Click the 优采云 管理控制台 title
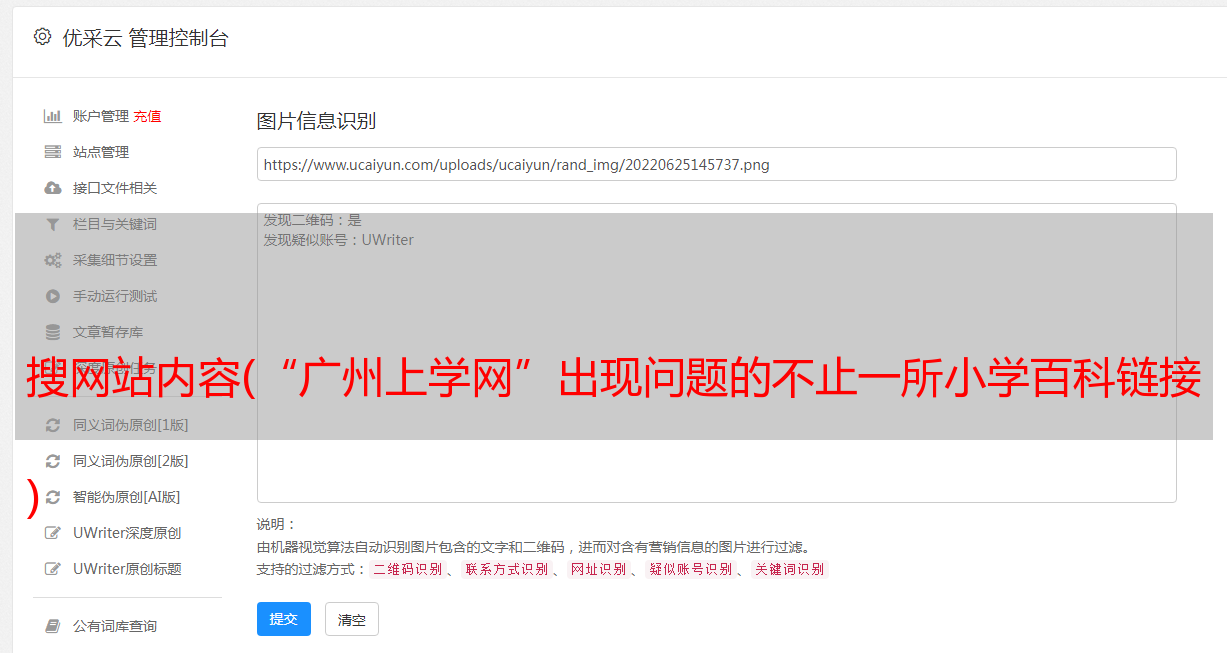Screen dimensions: 1227x653 pos(145,38)
